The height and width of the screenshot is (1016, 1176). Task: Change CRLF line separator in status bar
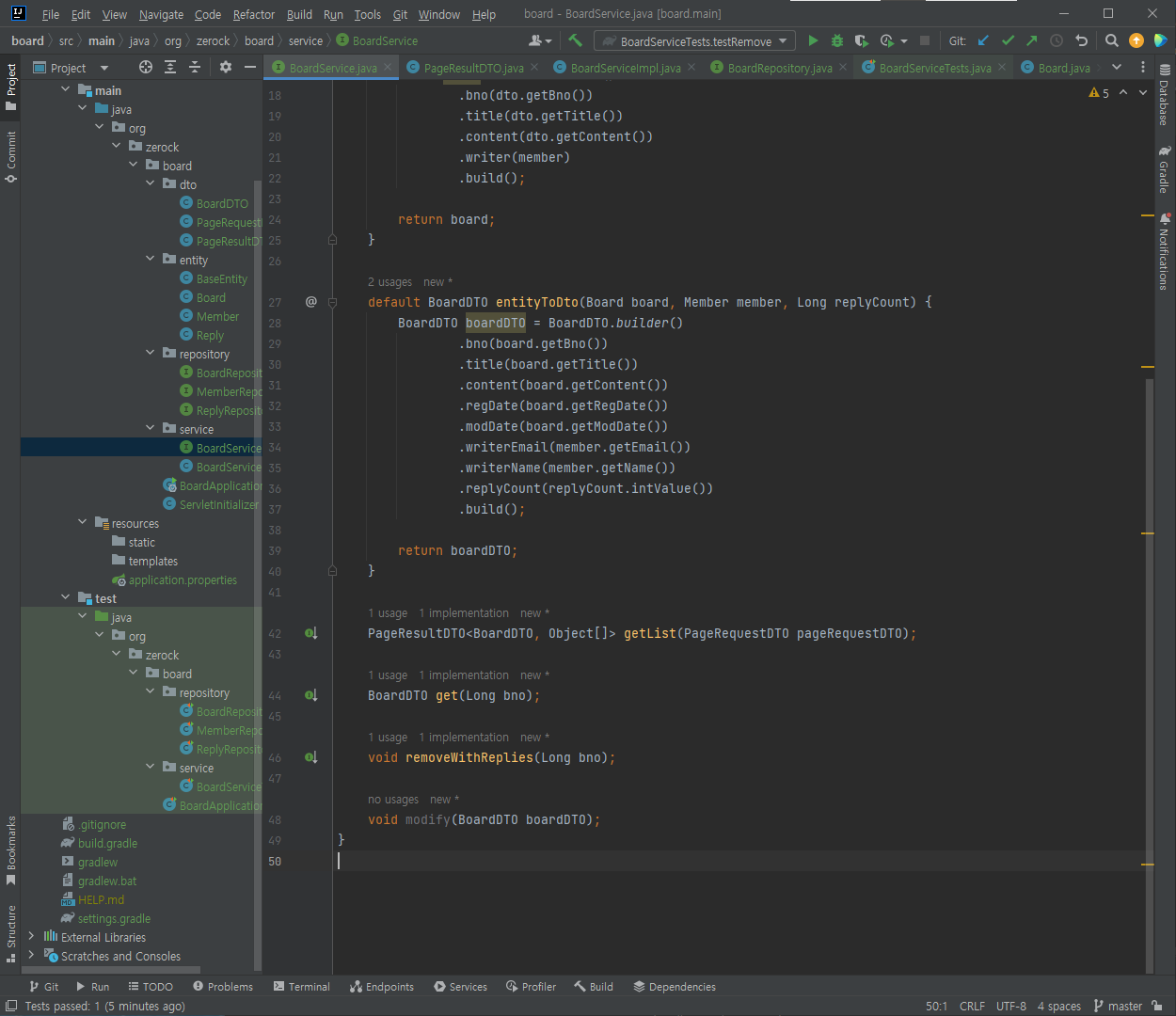pyautogui.click(x=972, y=1006)
